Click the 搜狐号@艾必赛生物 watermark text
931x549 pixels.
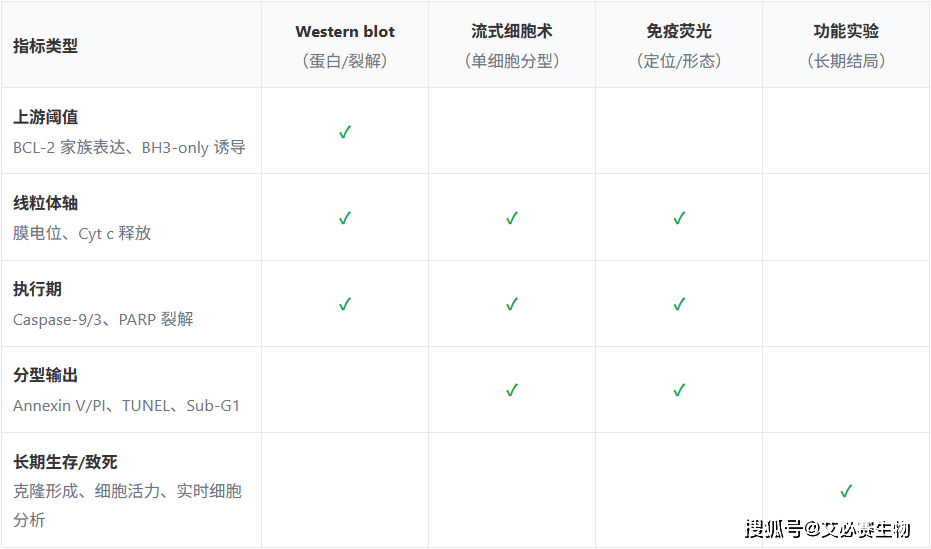[829, 528]
